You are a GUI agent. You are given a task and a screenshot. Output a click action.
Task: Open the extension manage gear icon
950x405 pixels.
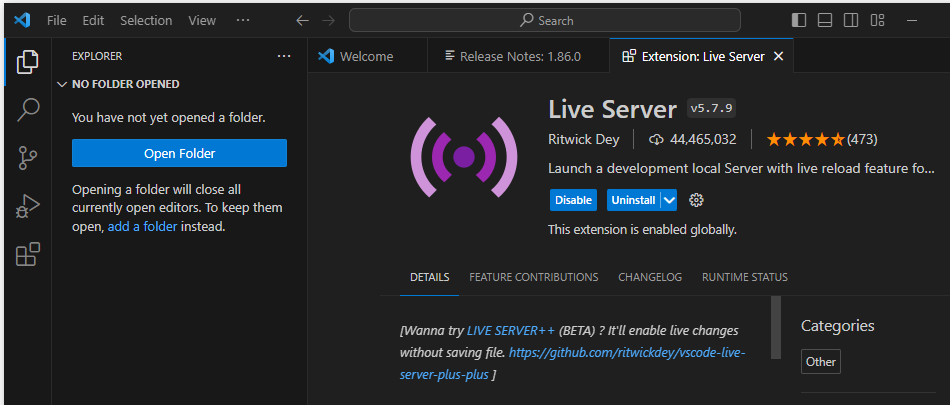coord(696,200)
